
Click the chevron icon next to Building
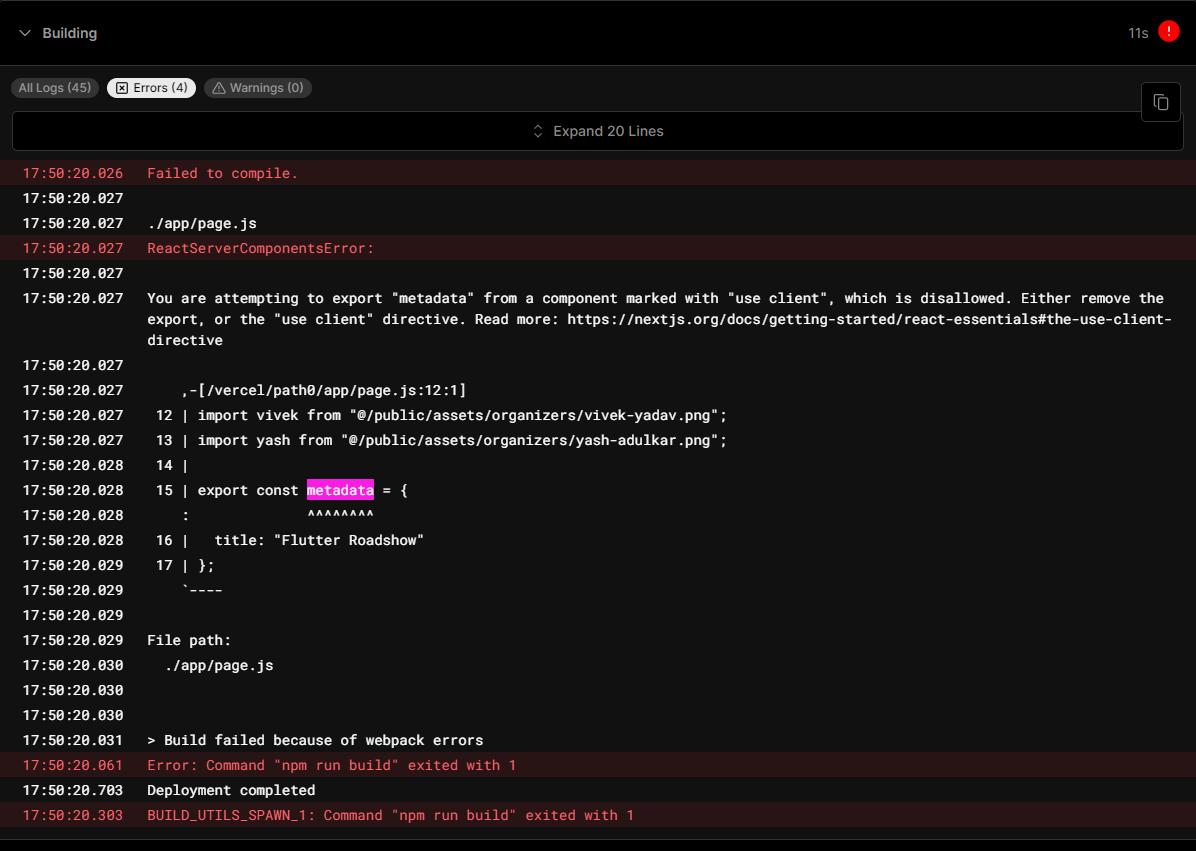pyautogui.click(x=22, y=32)
